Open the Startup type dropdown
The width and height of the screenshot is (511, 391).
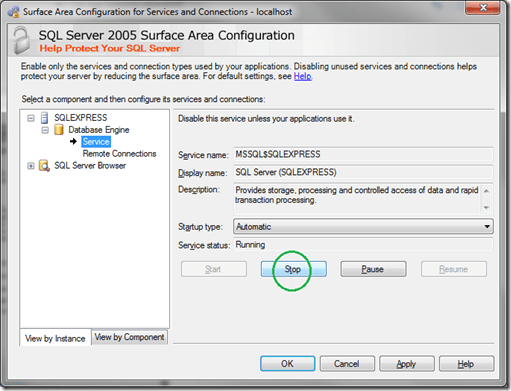[x=363, y=227]
